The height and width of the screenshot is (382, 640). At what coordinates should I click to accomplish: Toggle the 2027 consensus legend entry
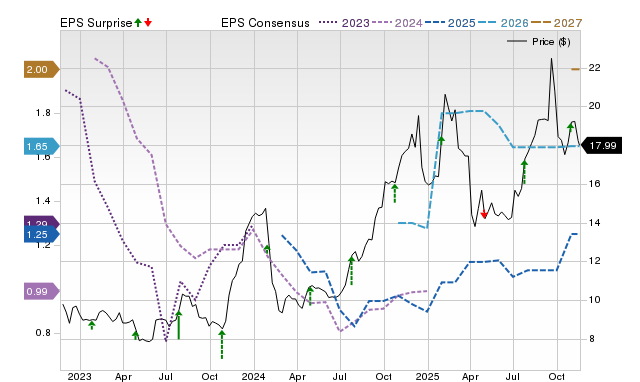click(x=556, y=23)
